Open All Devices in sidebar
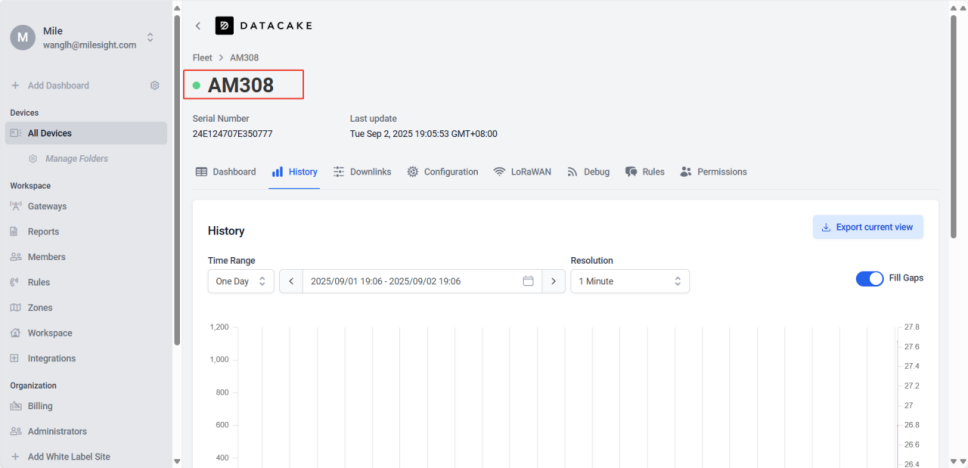 pyautogui.click(x=86, y=133)
